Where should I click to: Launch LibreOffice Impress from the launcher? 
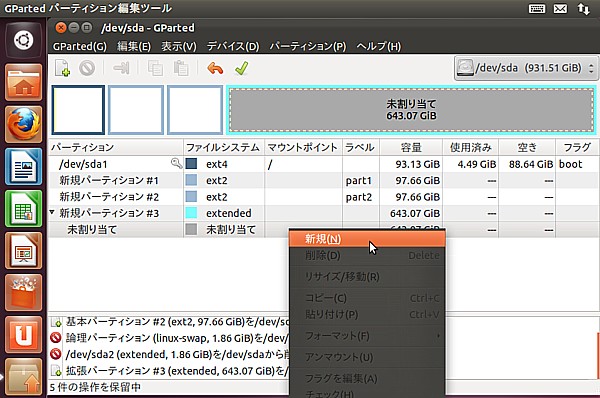pyautogui.click(x=23, y=251)
